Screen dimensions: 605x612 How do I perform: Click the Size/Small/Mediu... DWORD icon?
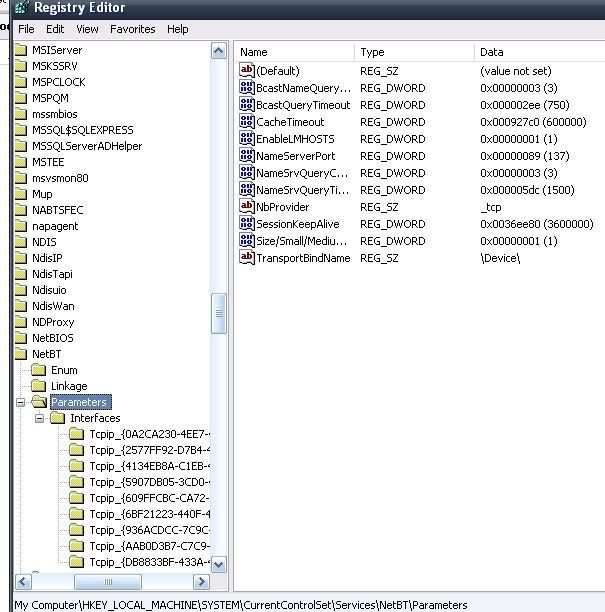coord(247,241)
